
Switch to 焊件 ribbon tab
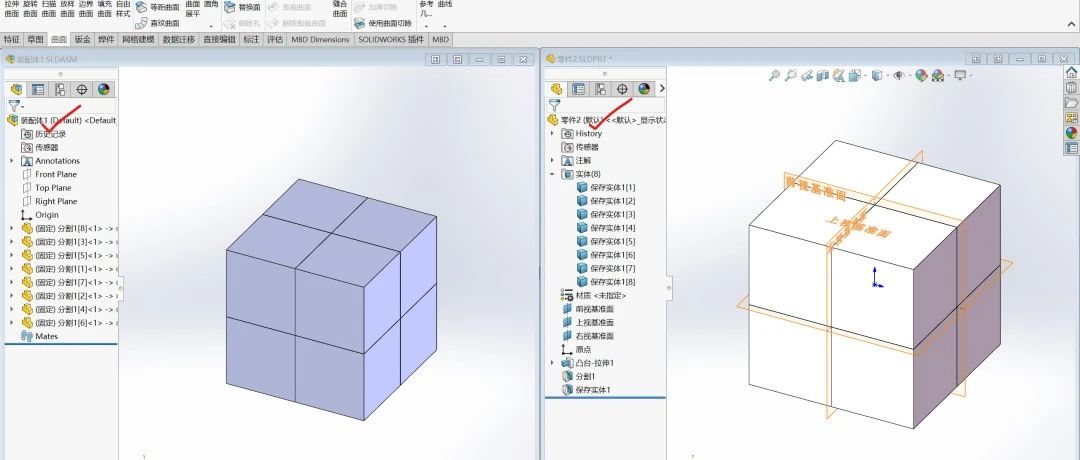[106, 40]
